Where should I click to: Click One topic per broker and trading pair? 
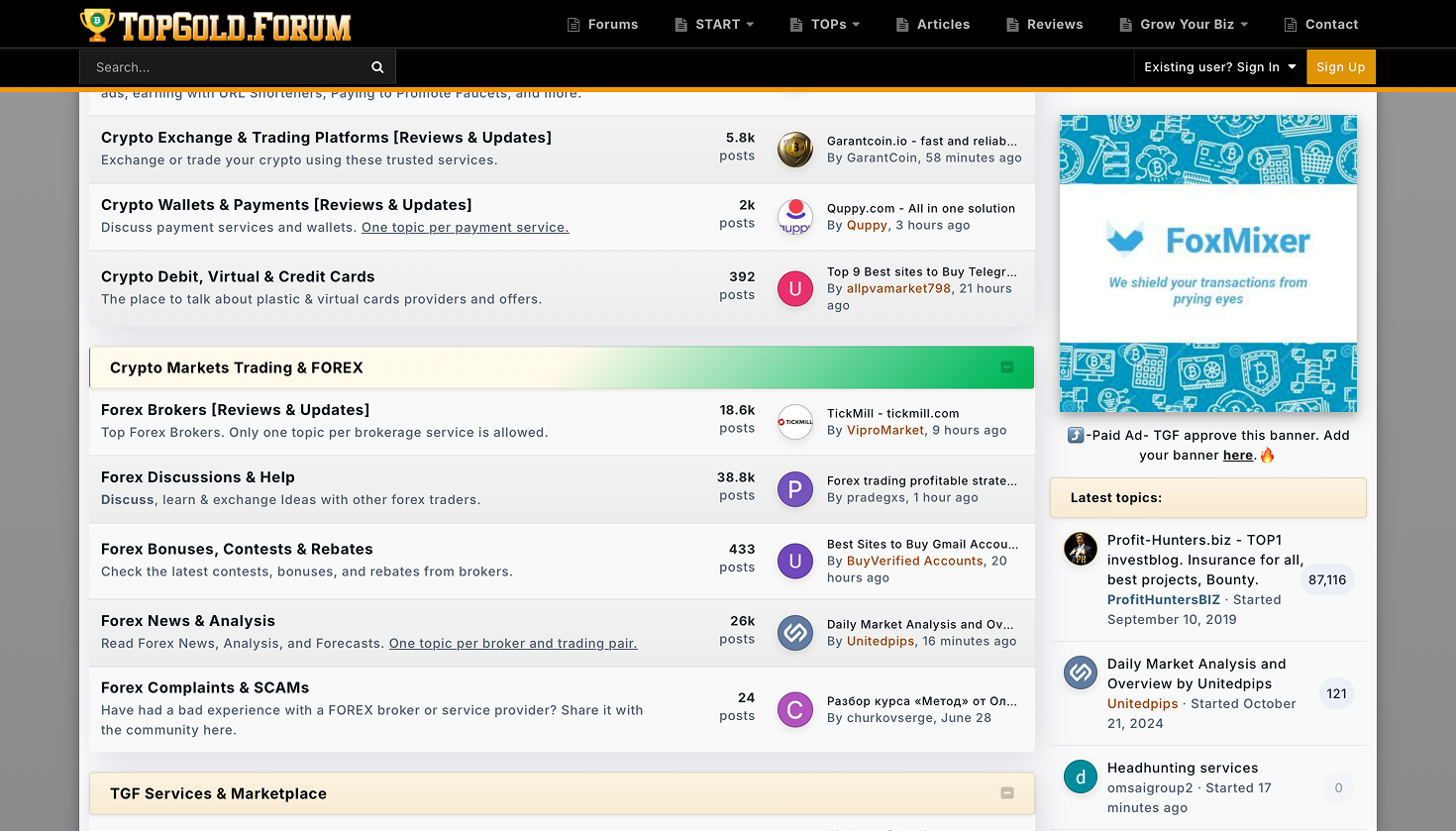[513, 644]
